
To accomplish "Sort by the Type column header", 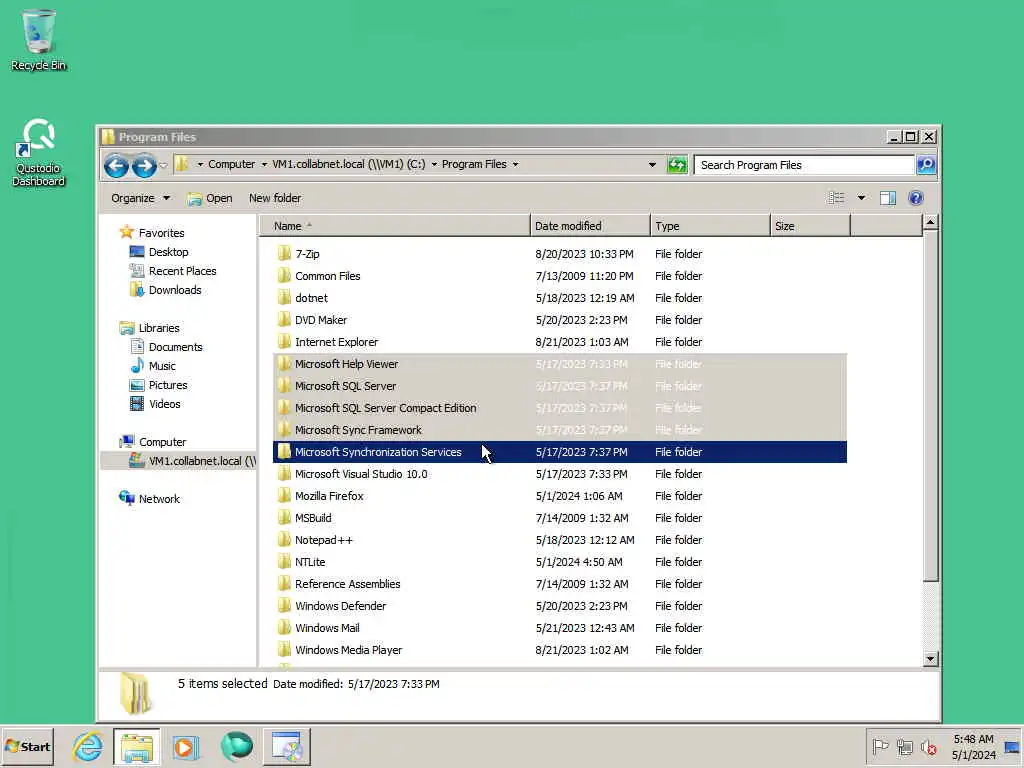I will pos(711,226).
